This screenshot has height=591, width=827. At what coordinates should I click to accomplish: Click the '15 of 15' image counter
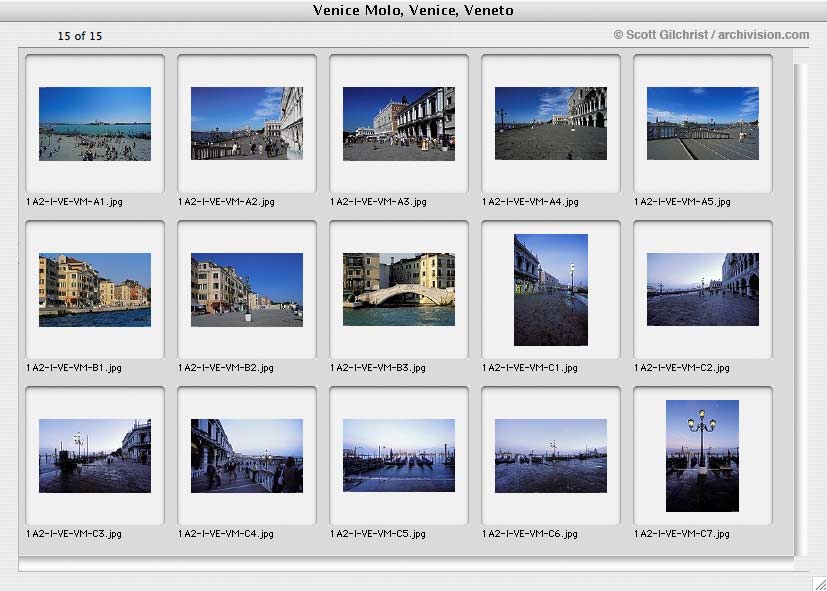click(x=80, y=36)
